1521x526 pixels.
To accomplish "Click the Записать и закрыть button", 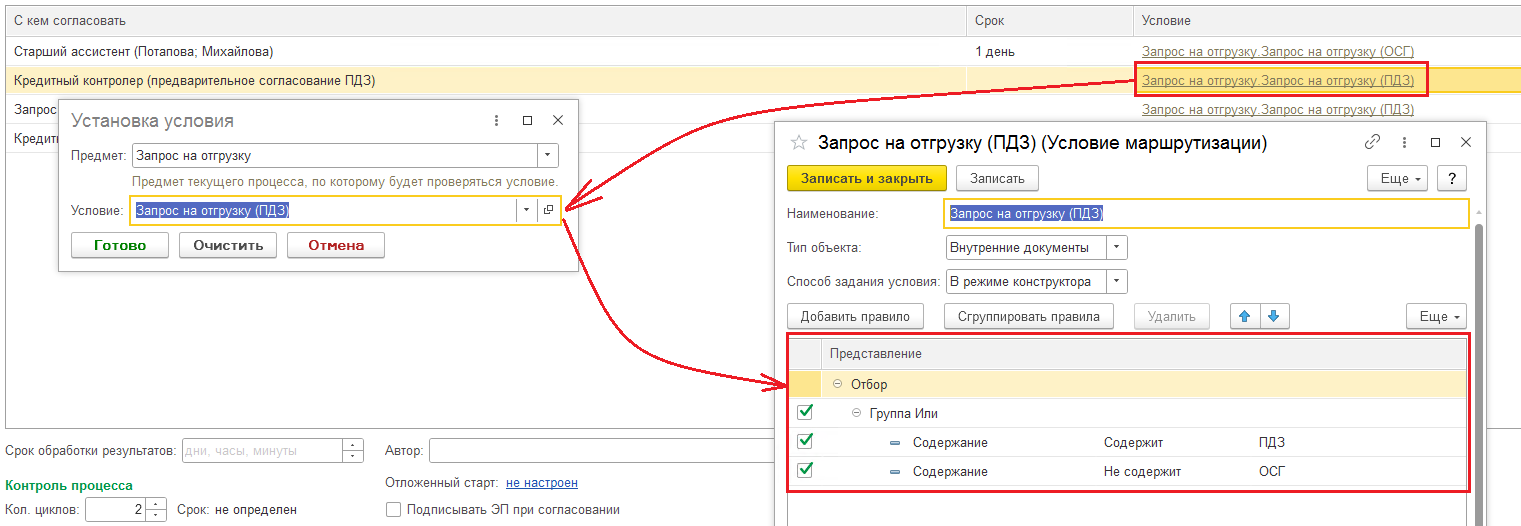I will tap(866, 178).
